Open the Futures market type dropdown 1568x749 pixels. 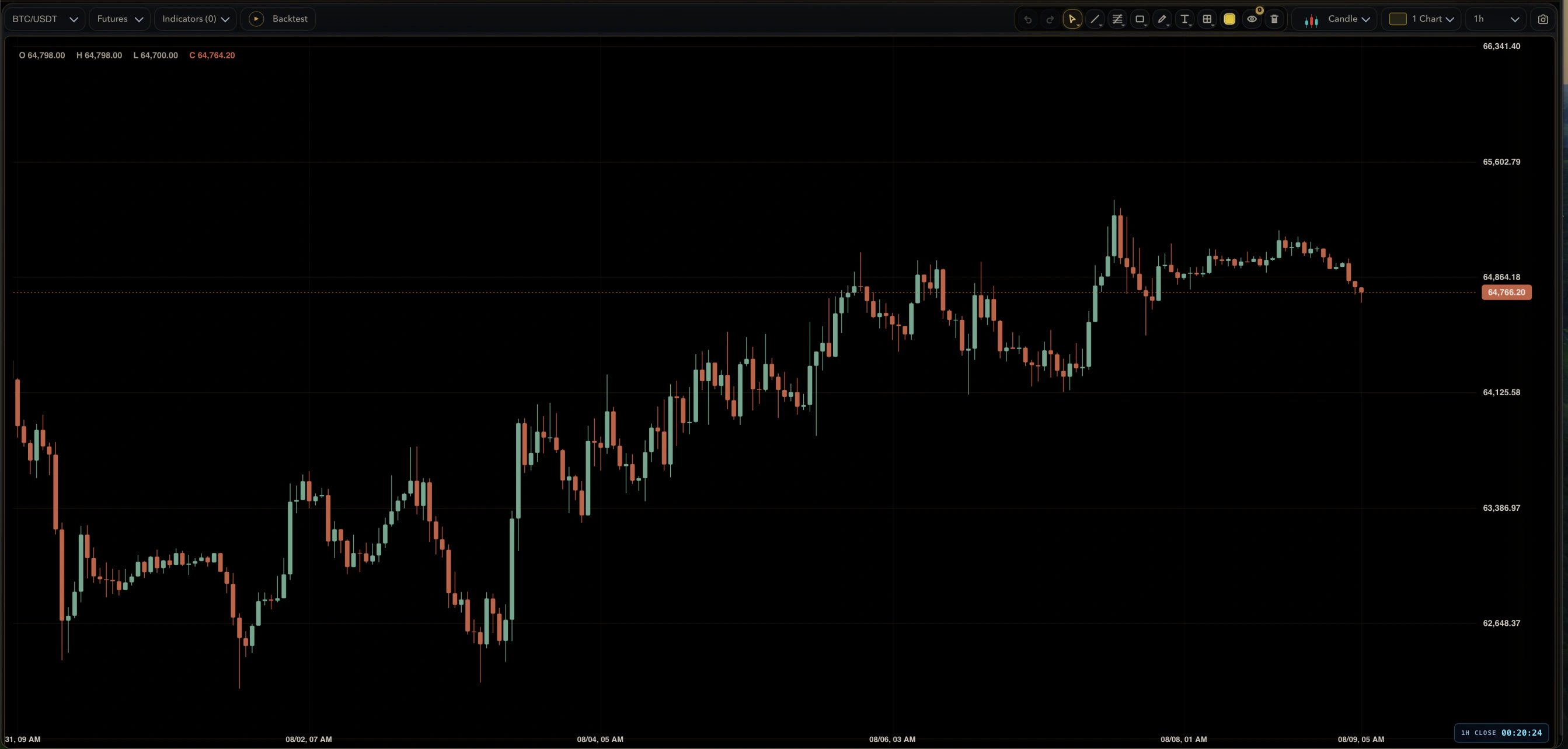pyautogui.click(x=119, y=19)
